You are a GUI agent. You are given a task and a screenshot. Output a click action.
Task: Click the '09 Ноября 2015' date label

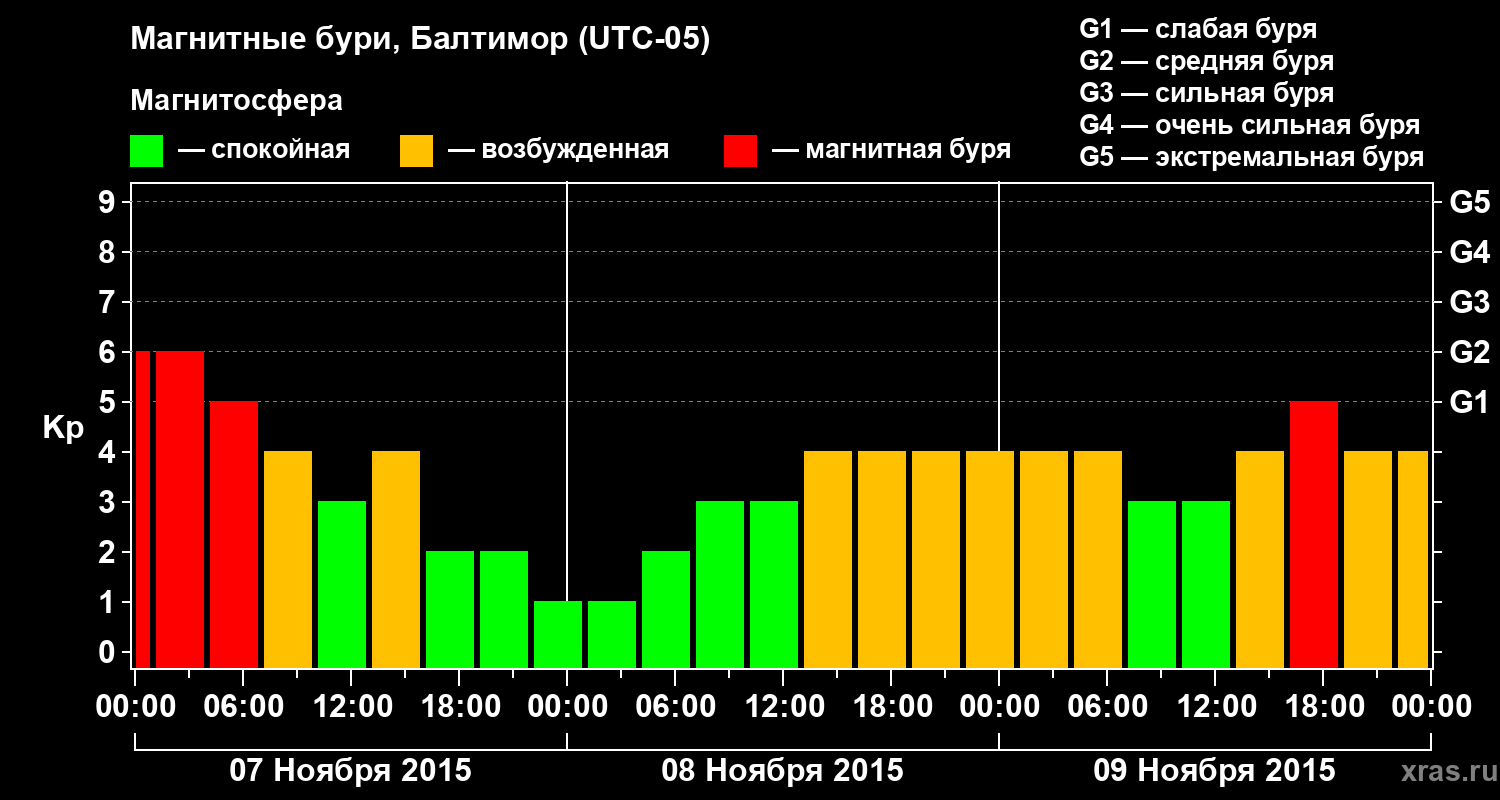pos(1214,771)
